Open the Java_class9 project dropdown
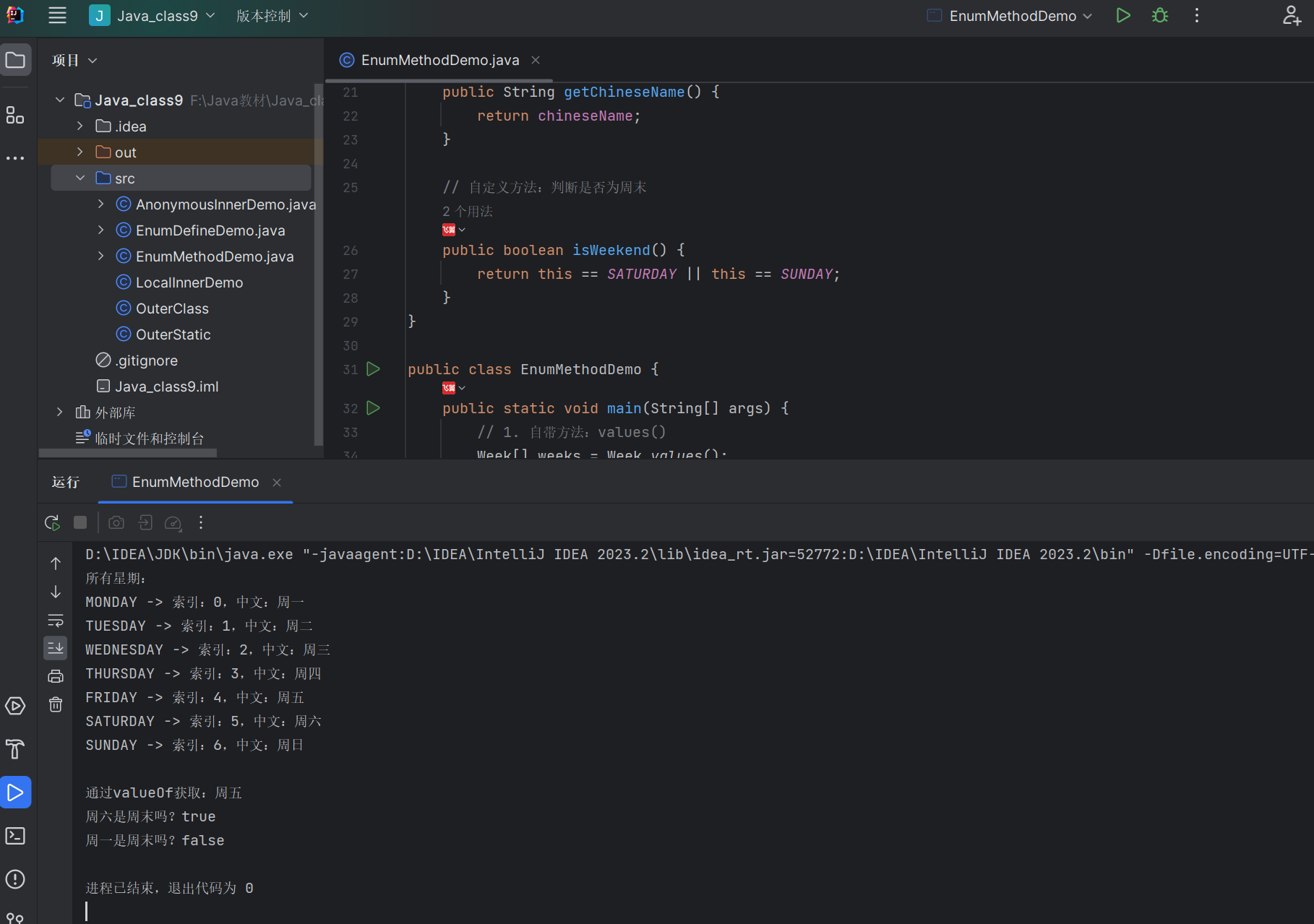The width and height of the screenshot is (1314, 924). point(153,16)
